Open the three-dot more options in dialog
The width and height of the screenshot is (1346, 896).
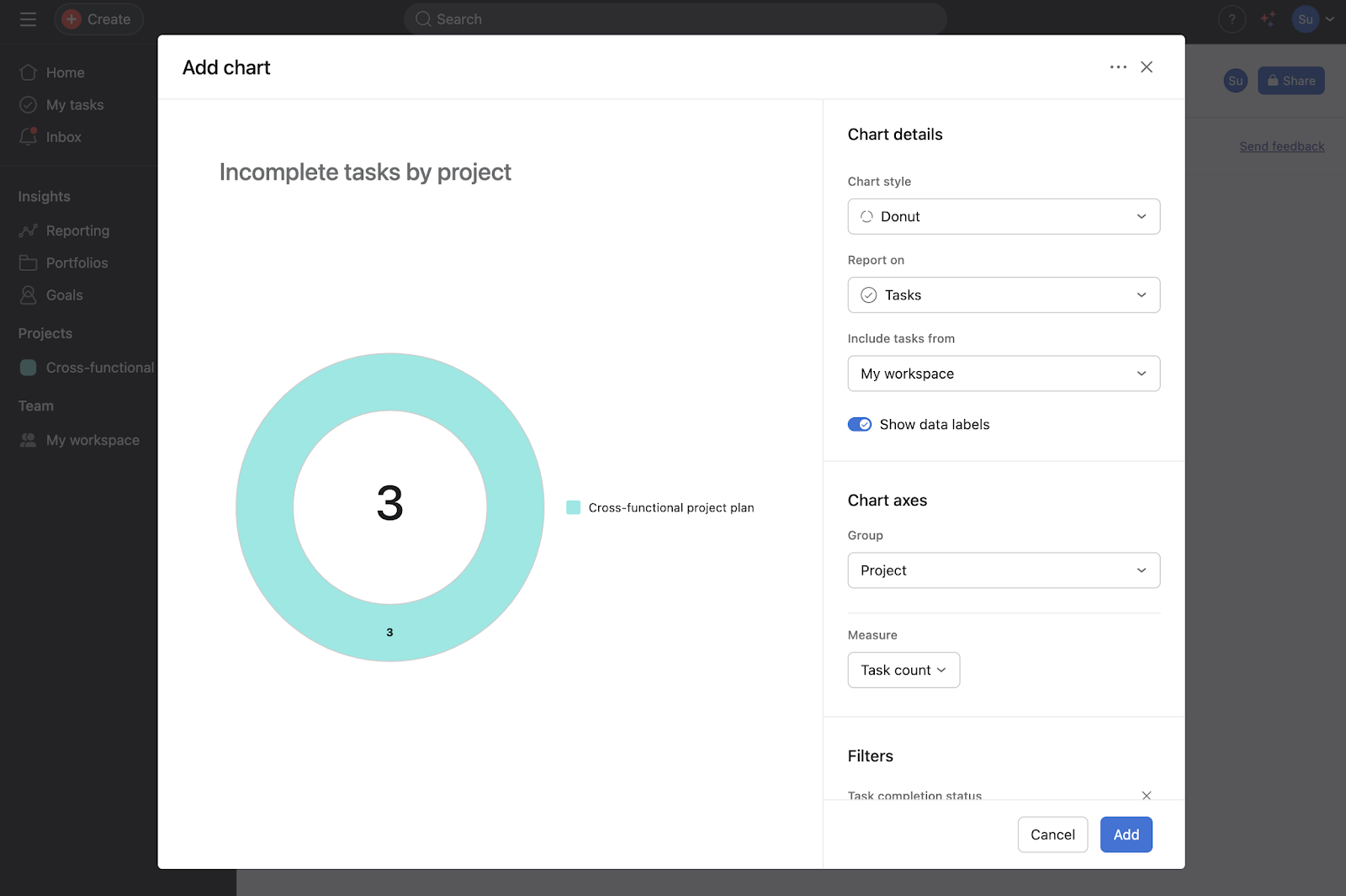tap(1118, 67)
